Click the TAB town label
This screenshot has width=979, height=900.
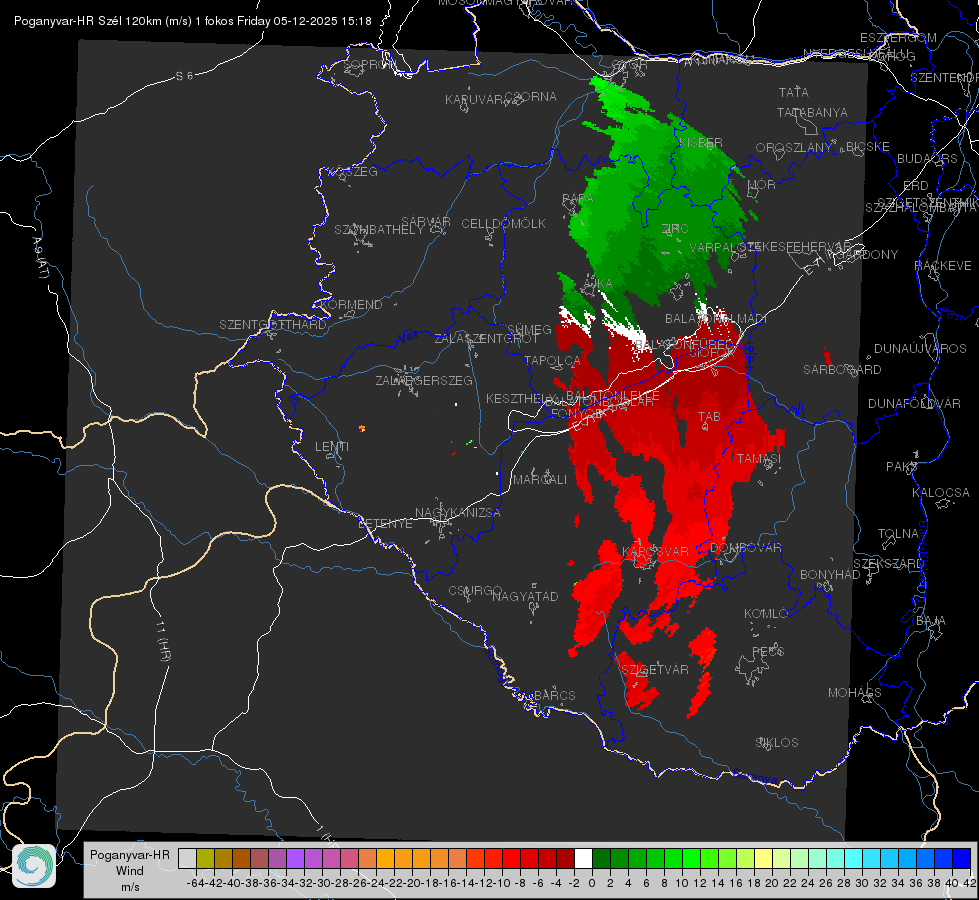click(x=709, y=417)
